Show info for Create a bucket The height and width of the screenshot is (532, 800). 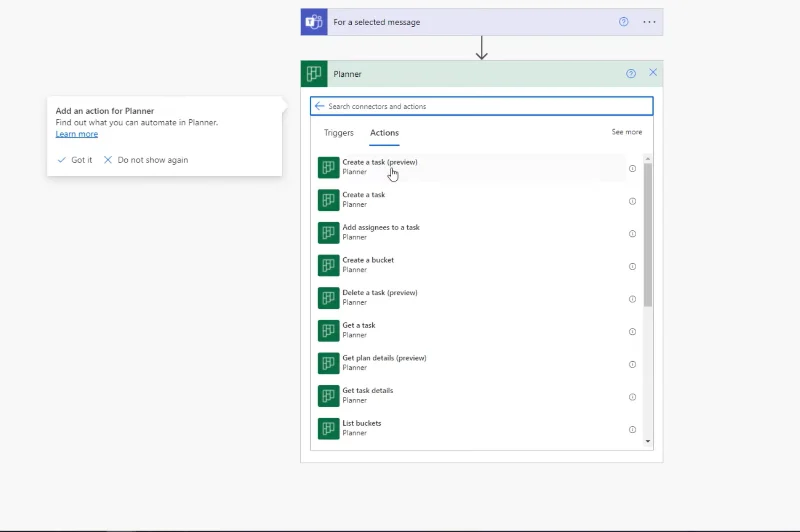click(x=632, y=266)
